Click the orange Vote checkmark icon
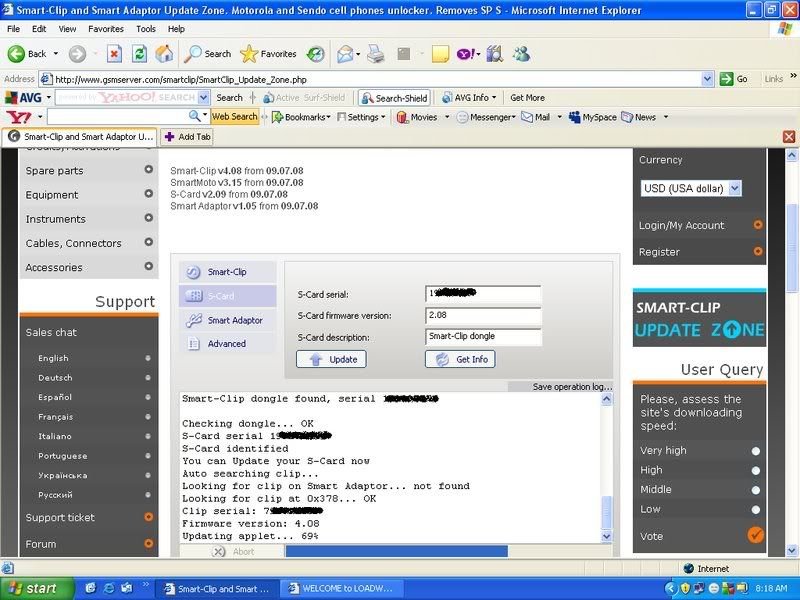Viewport: 800px width, 600px height. [756, 535]
